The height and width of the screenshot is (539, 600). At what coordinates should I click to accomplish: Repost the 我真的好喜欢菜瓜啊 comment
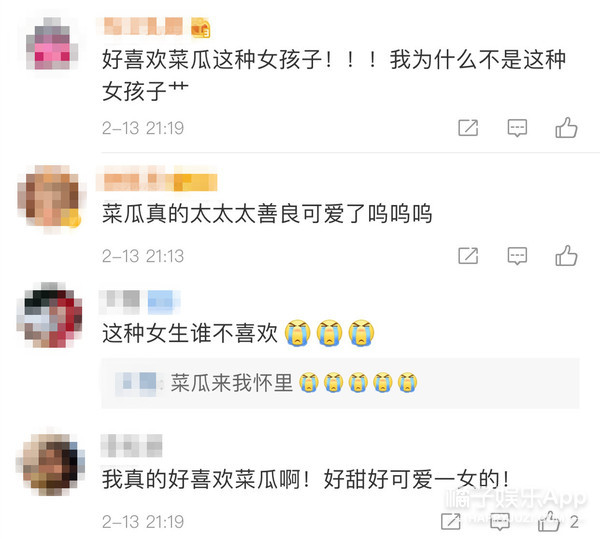point(451,521)
